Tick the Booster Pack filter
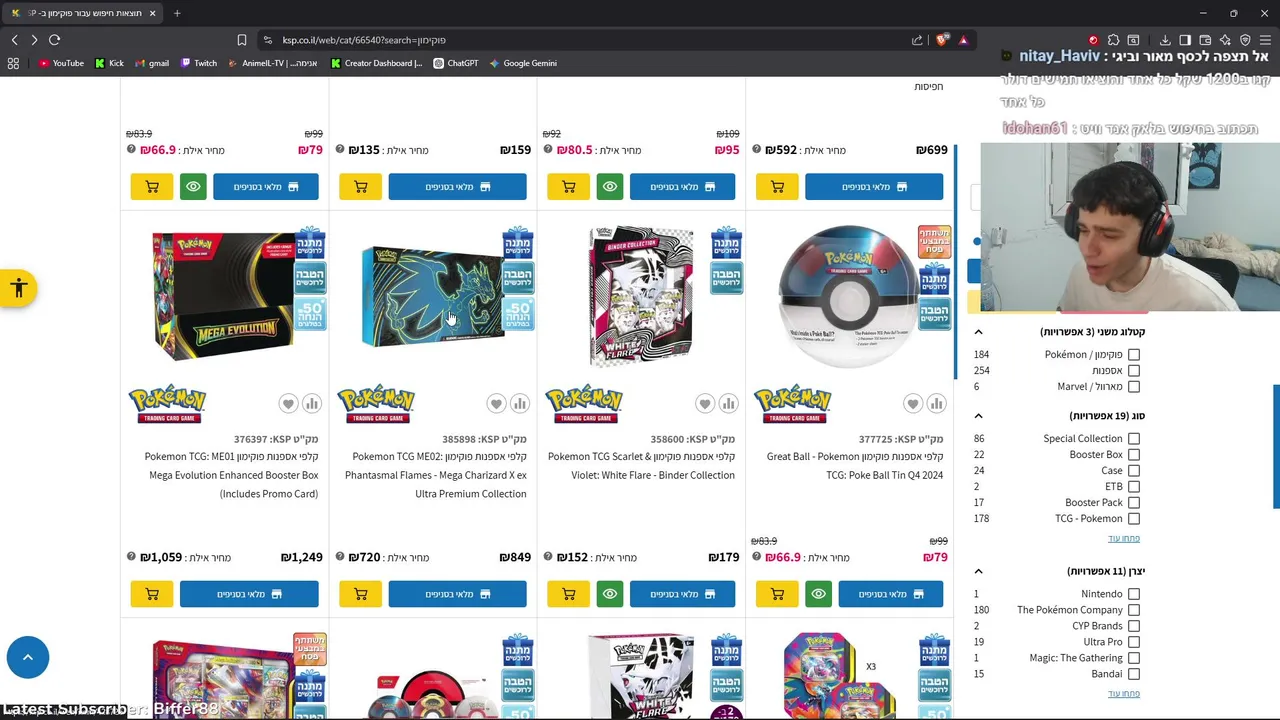Screen dimensions: 1280x720 tap(1134, 503)
